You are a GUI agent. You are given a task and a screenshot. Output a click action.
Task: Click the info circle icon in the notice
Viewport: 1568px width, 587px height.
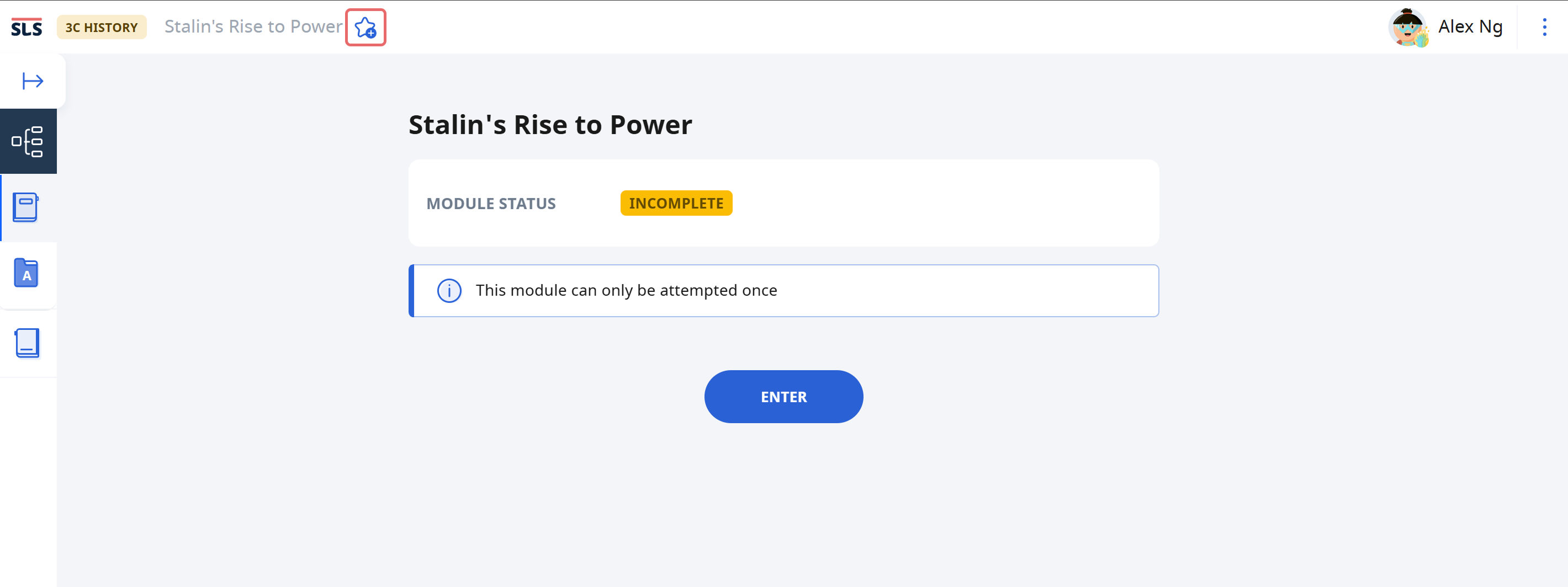pyautogui.click(x=449, y=291)
